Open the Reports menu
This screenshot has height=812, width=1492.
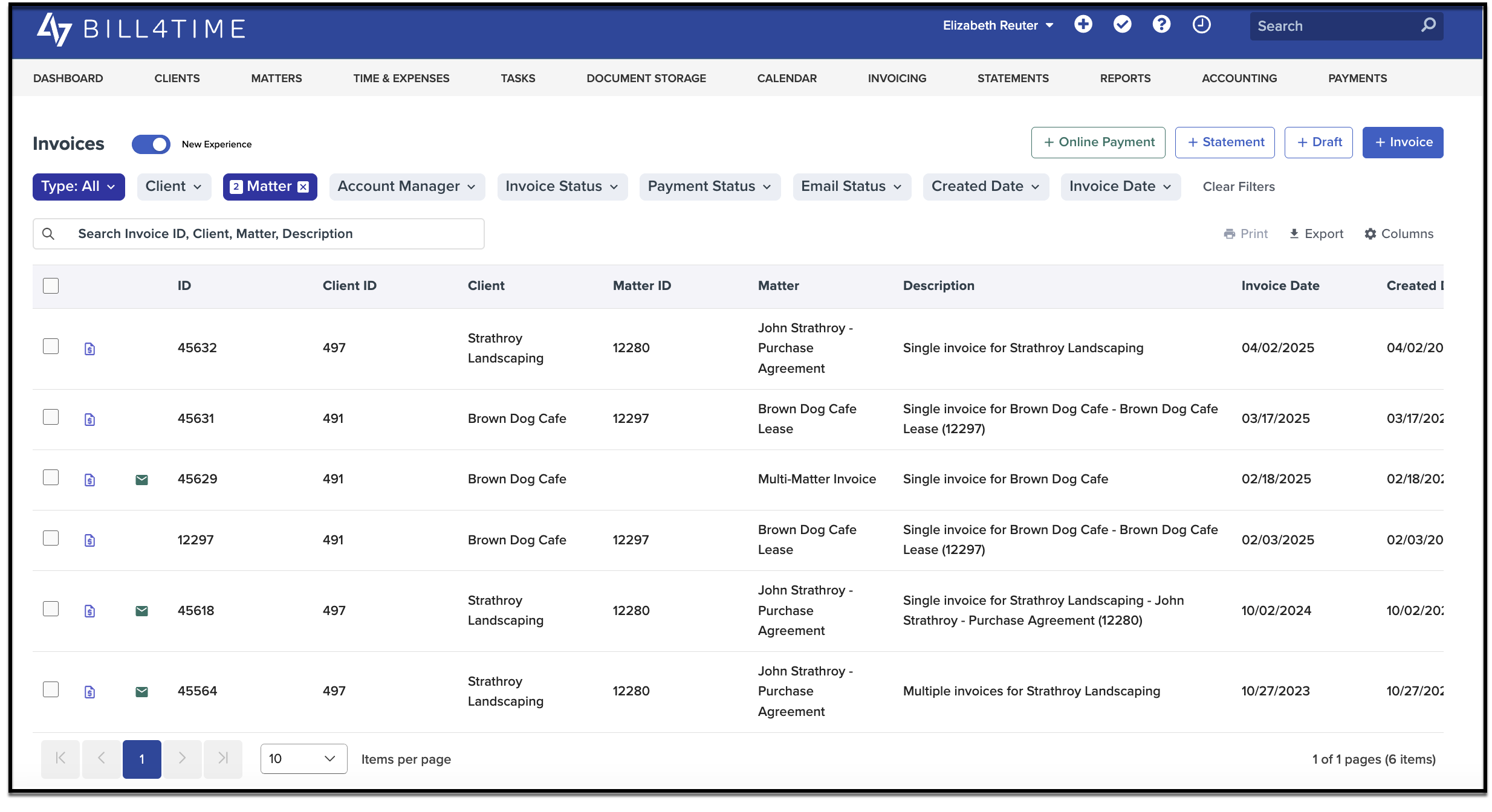[x=1125, y=78]
